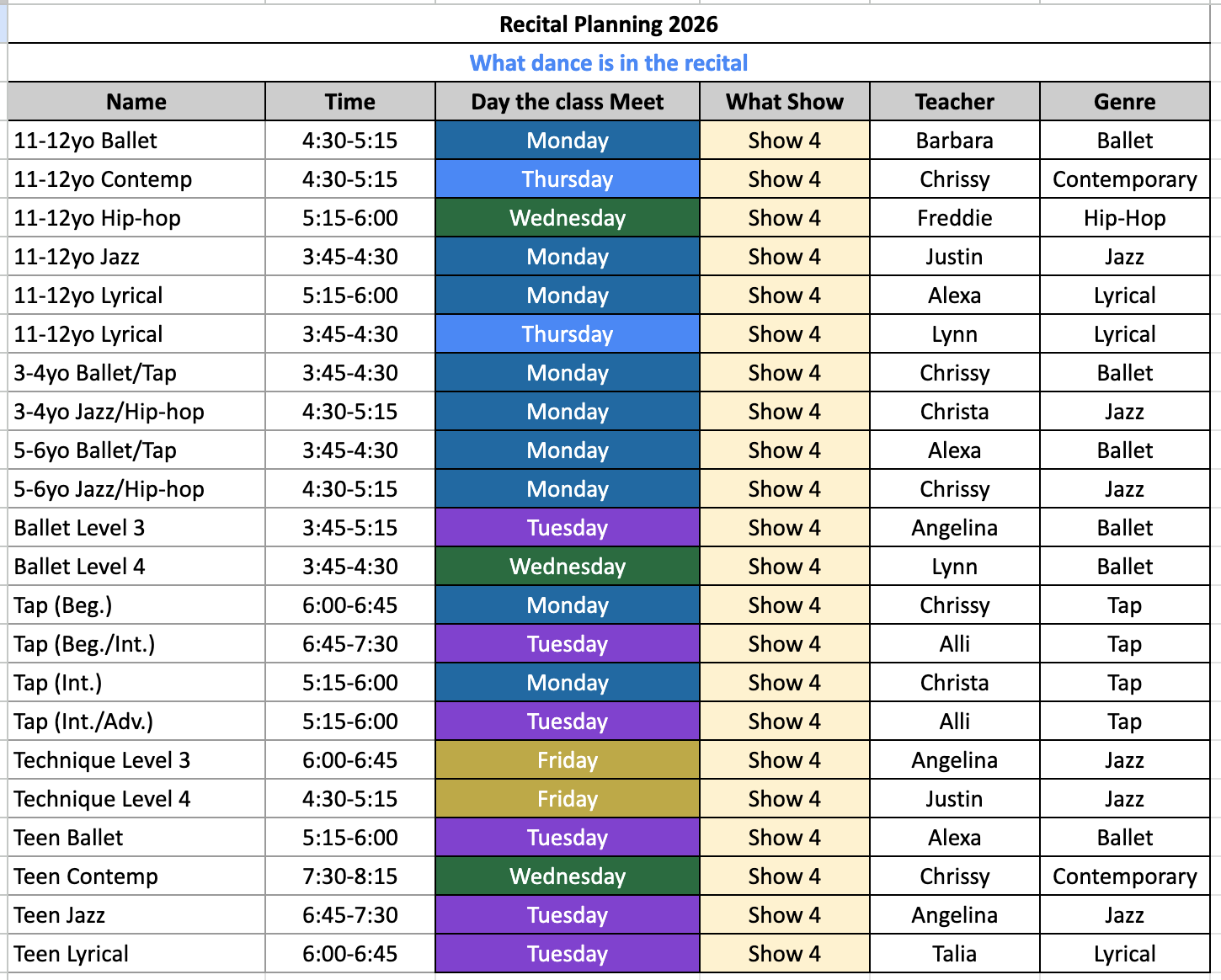The height and width of the screenshot is (980, 1221).
Task: Select the "7:30-8:15" time cell
Action: 349,876
